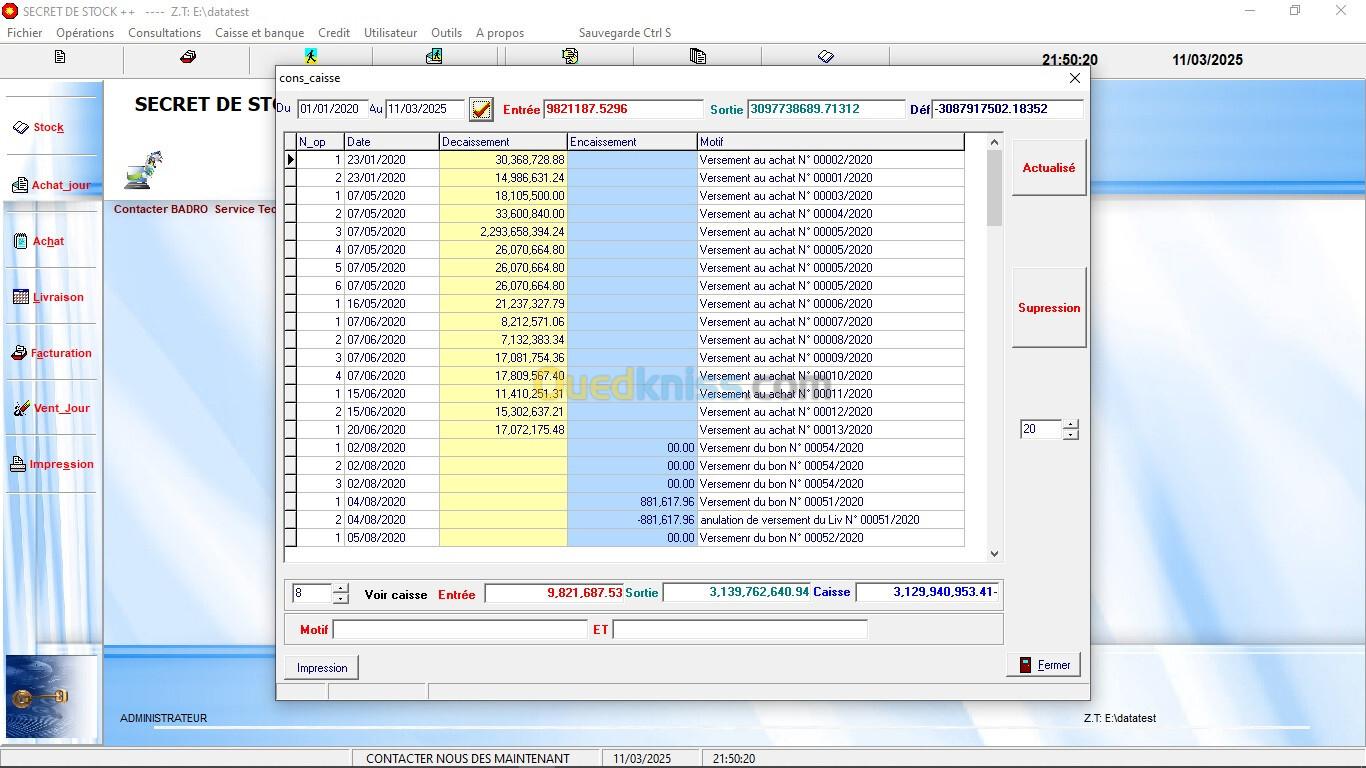The image size is (1366, 768).
Task: Increase the spinner value showing 20
Action: point(1071,424)
